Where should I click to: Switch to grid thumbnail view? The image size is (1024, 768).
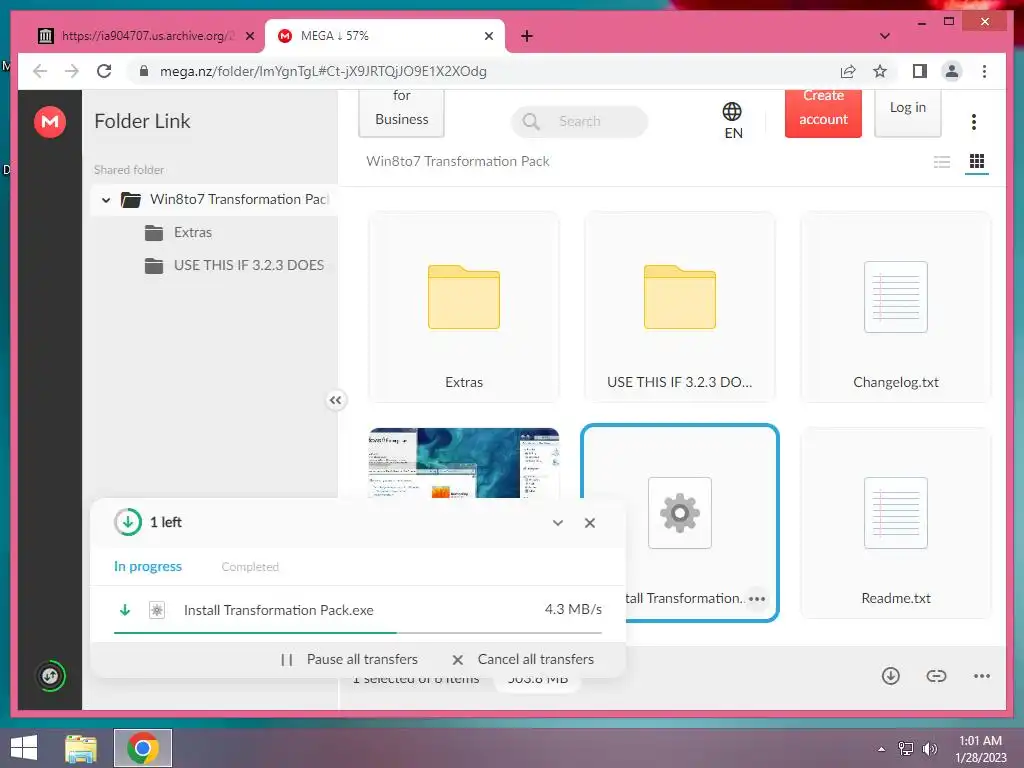pos(977,161)
